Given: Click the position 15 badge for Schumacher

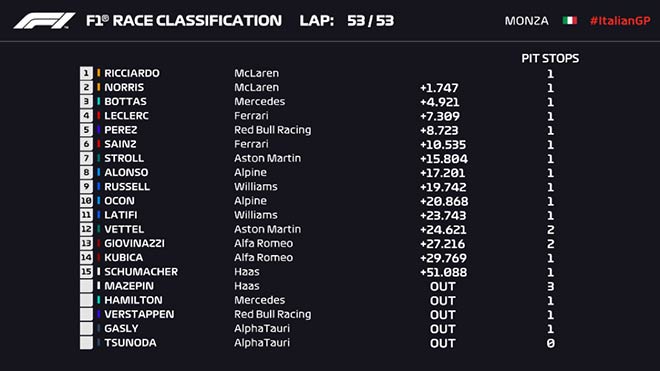Looking at the screenshot, I should (86, 272).
